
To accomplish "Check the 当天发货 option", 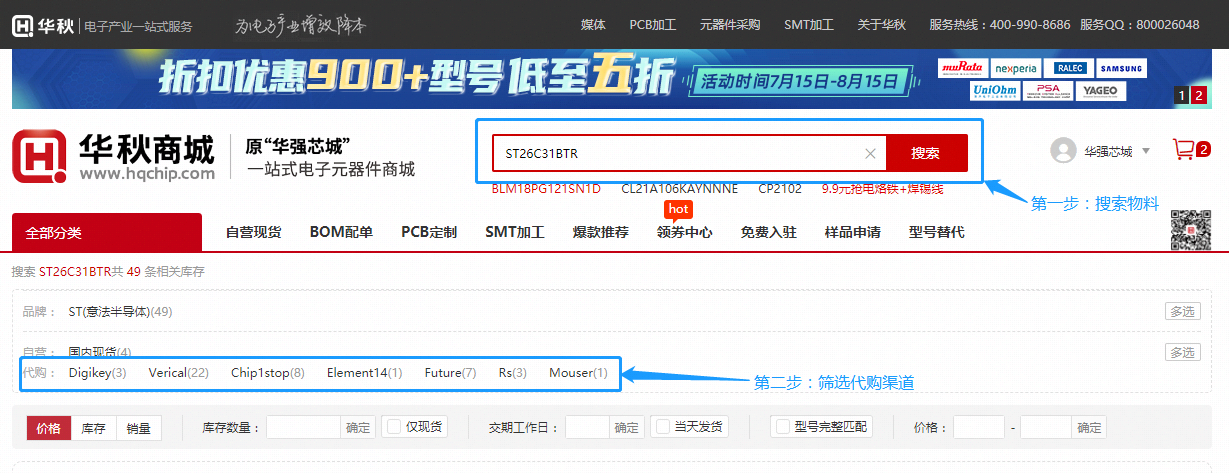I will (662, 427).
